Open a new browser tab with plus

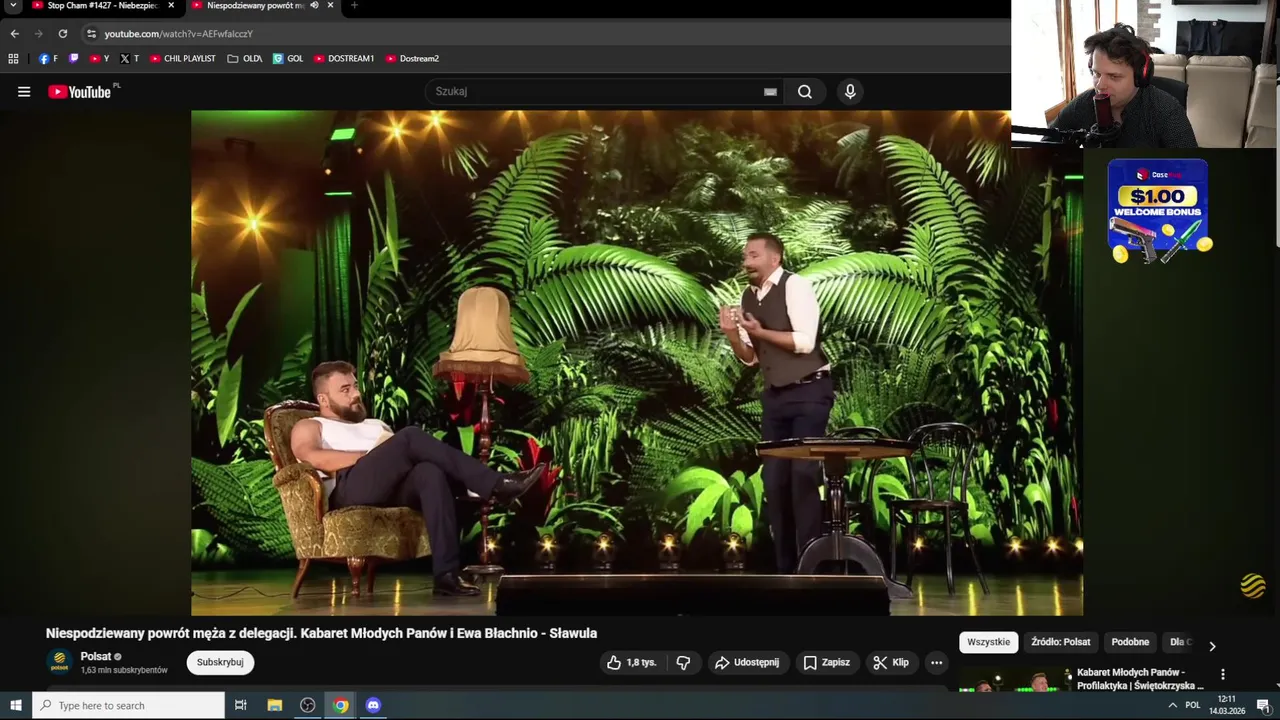point(354,5)
